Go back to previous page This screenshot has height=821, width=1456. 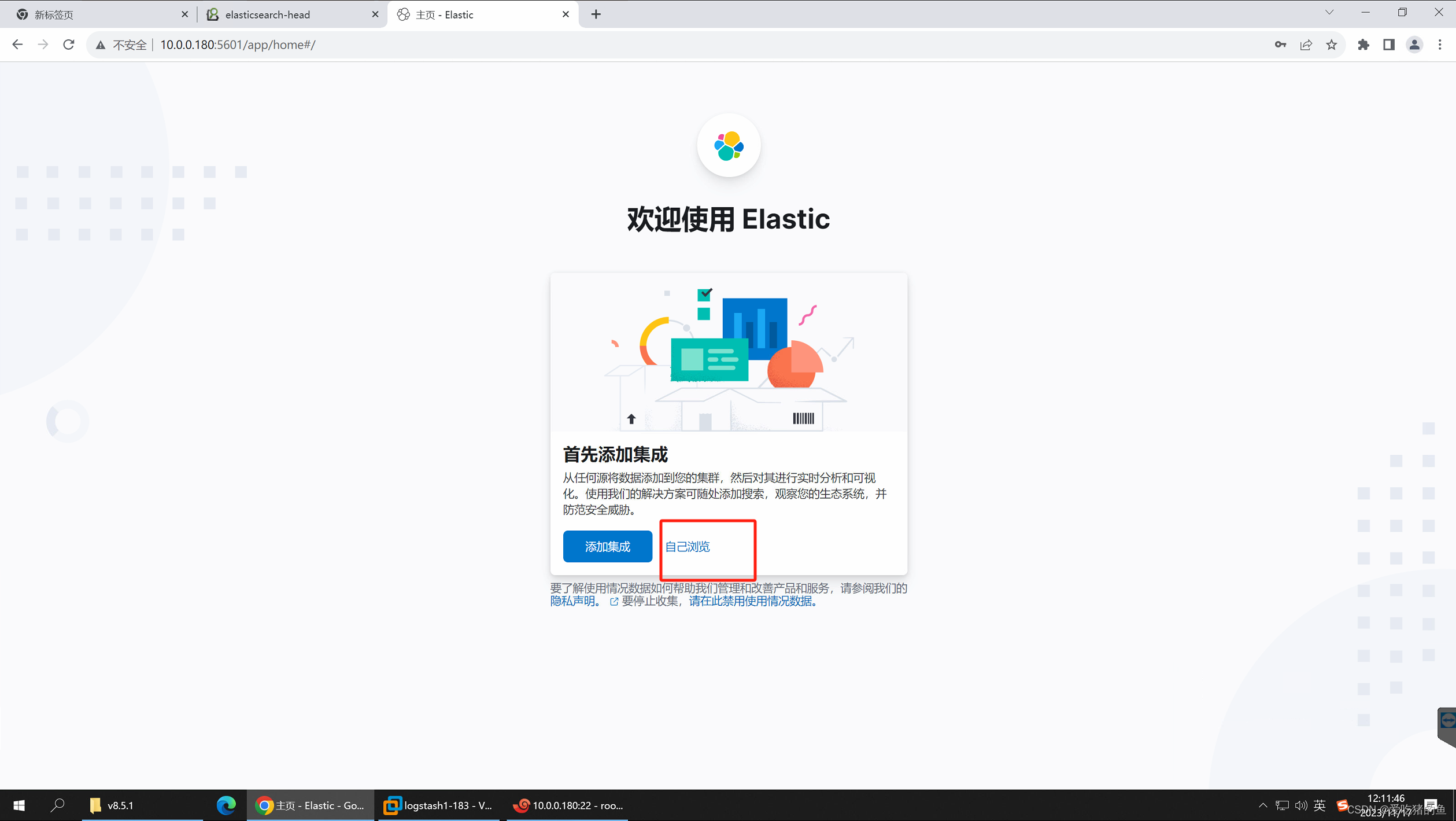pos(17,45)
